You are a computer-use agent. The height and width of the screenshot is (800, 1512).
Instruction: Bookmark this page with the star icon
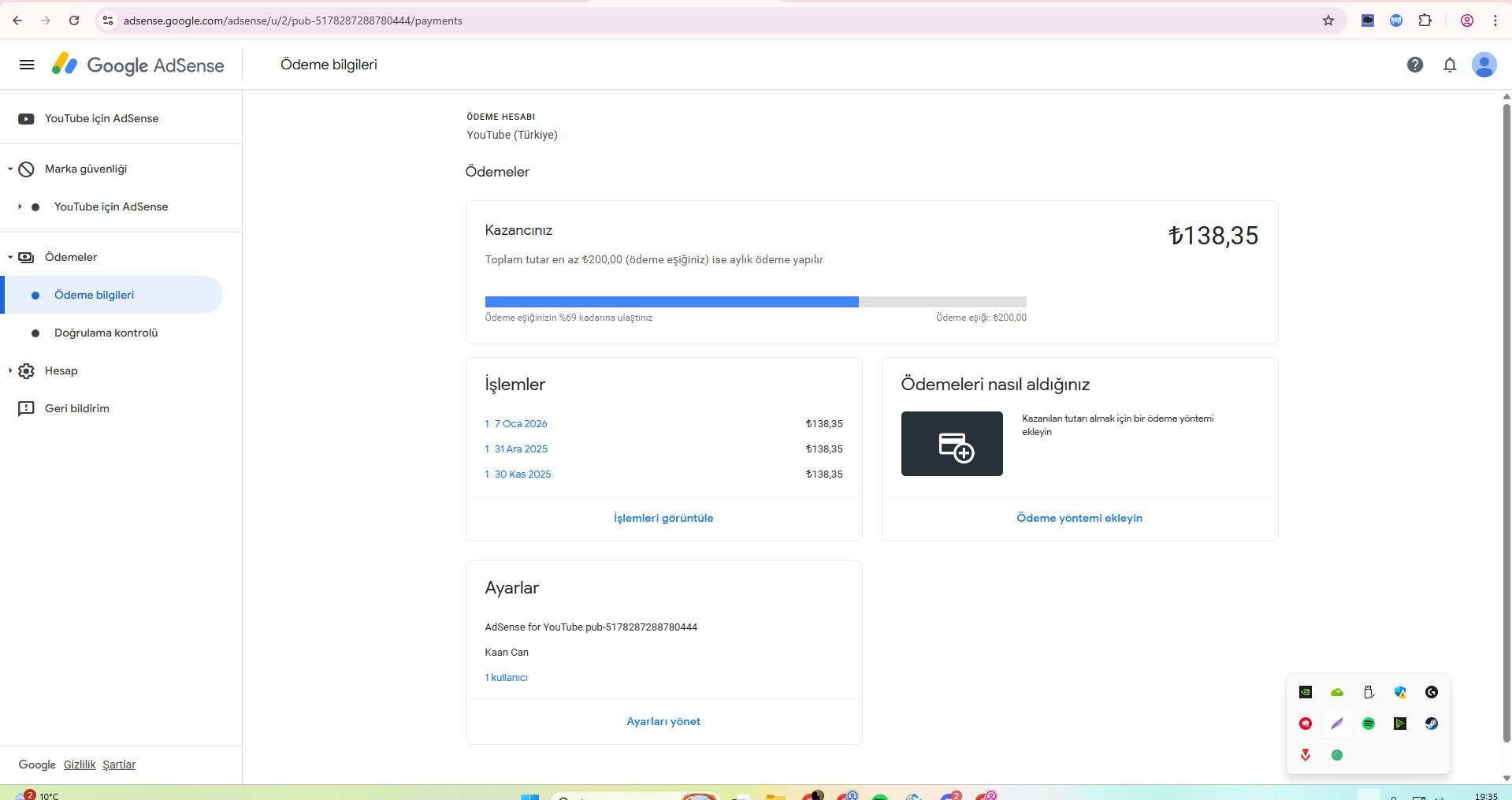pos(1328,20)
